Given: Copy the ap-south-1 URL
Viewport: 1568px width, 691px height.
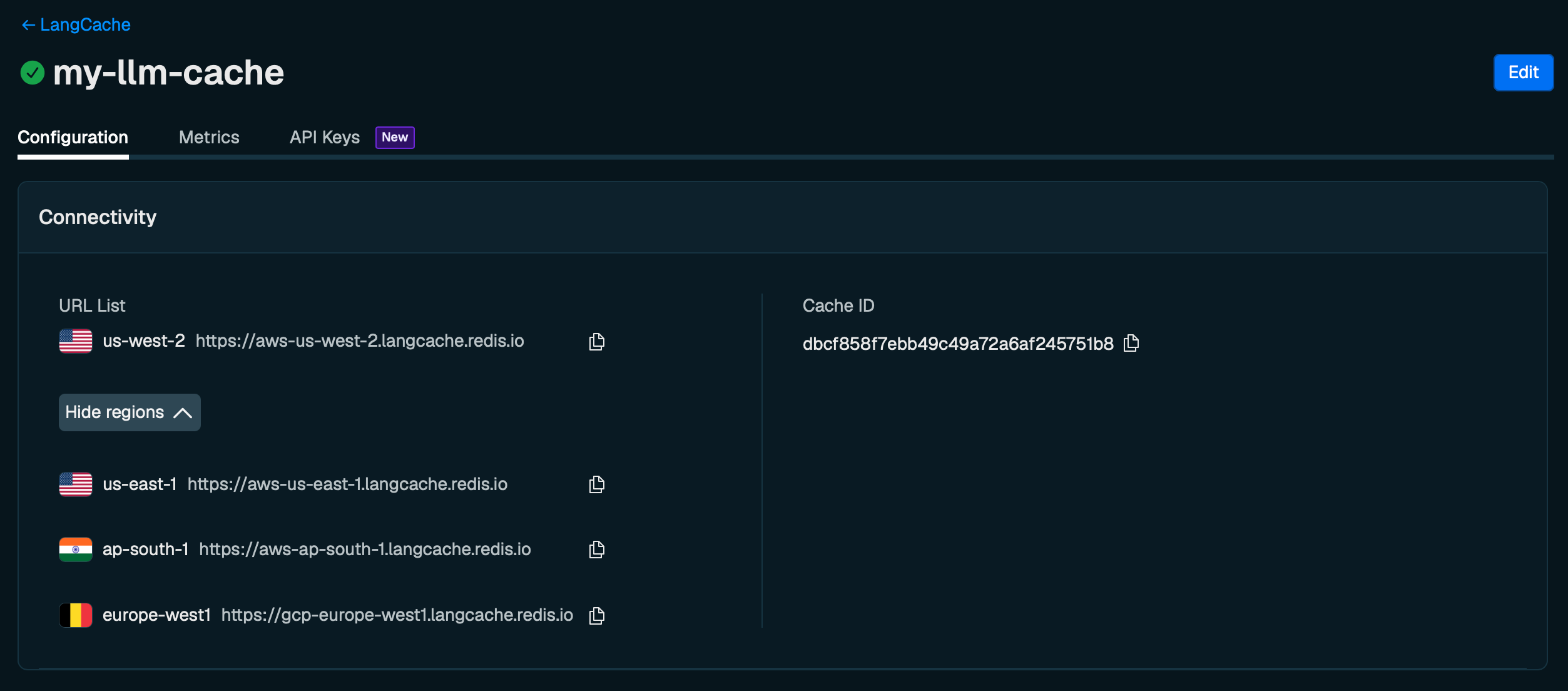Looking at the screenshot, I should (x=597, y=550).
